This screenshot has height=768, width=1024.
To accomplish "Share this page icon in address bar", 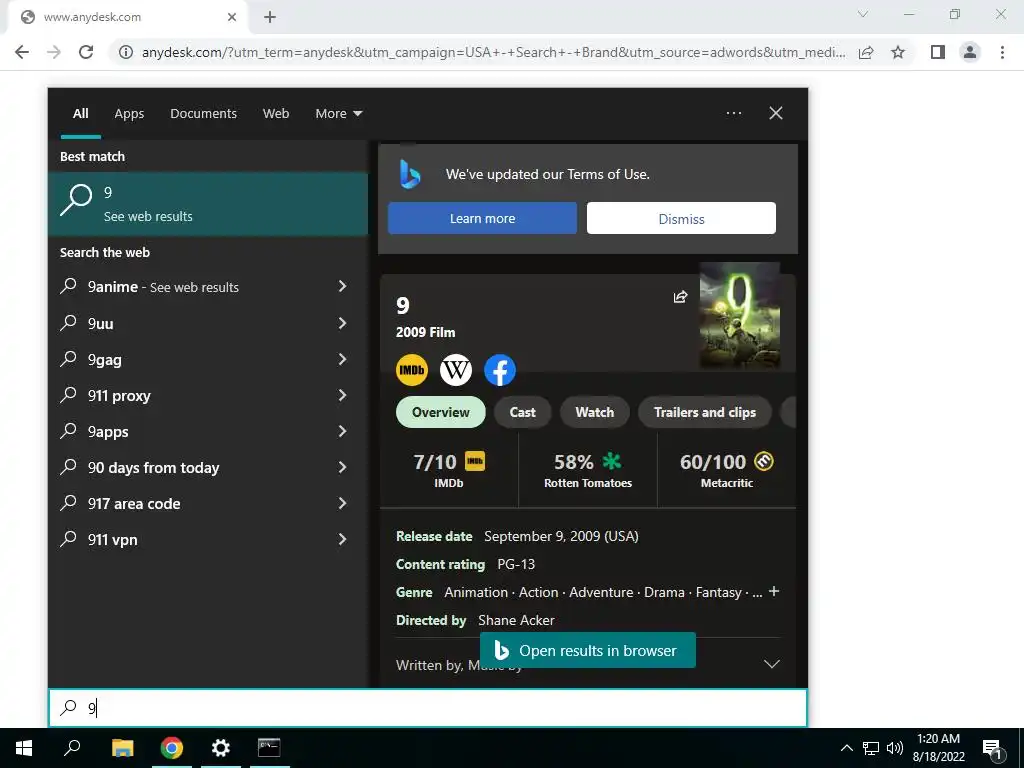I will [866, 52].
